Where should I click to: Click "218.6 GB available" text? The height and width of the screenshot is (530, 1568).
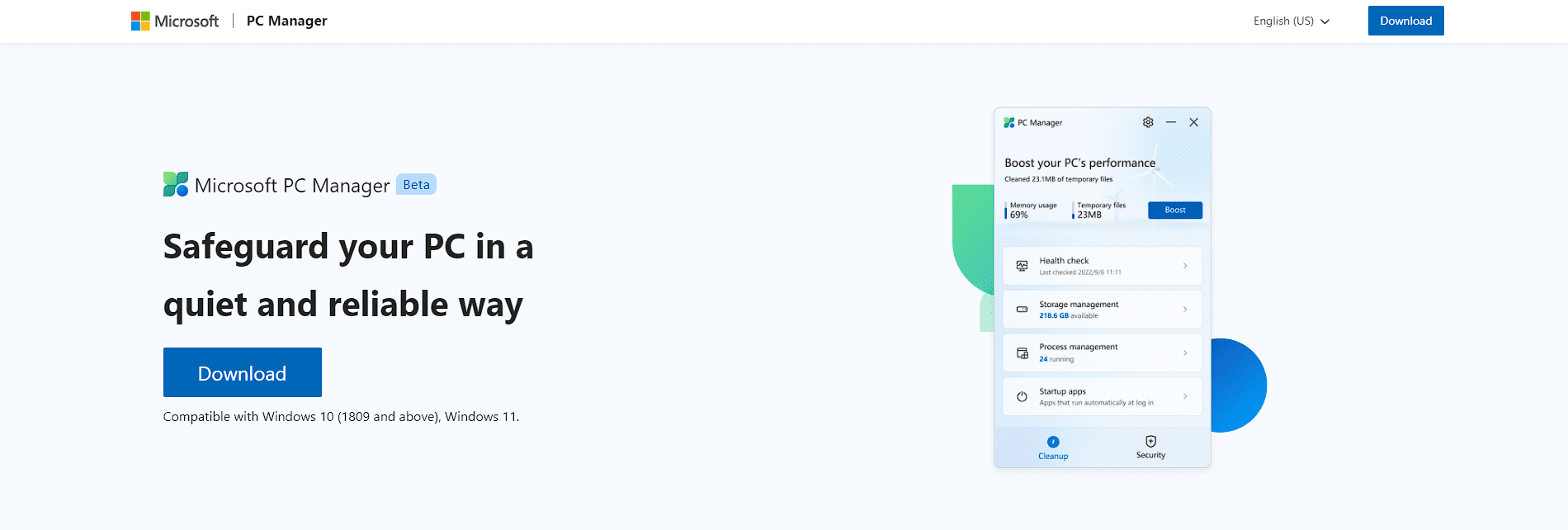click(x=1069, y=316)
